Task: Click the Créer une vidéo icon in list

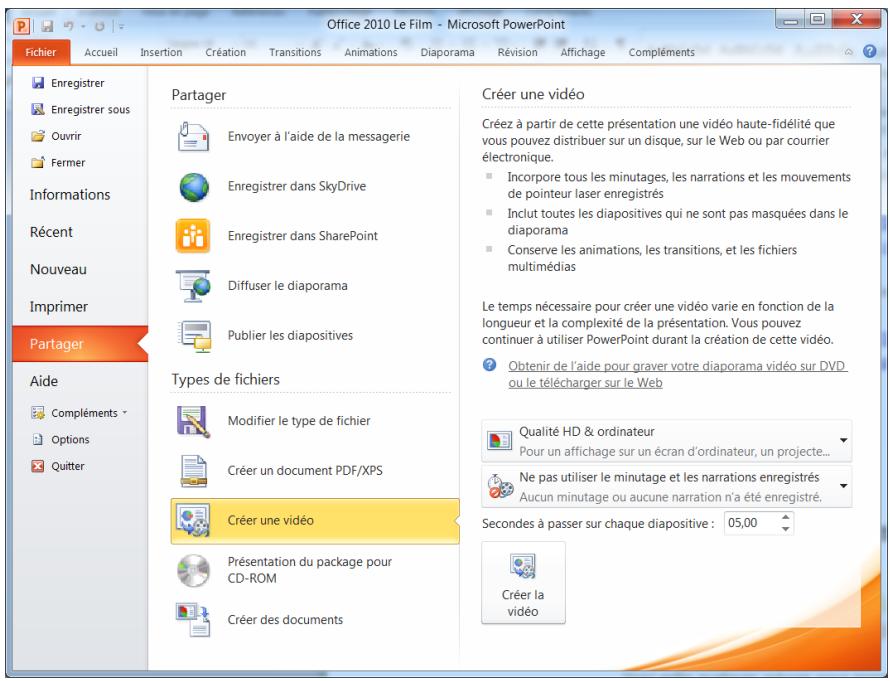Action: pyautogui.click(x=193, y=520)
